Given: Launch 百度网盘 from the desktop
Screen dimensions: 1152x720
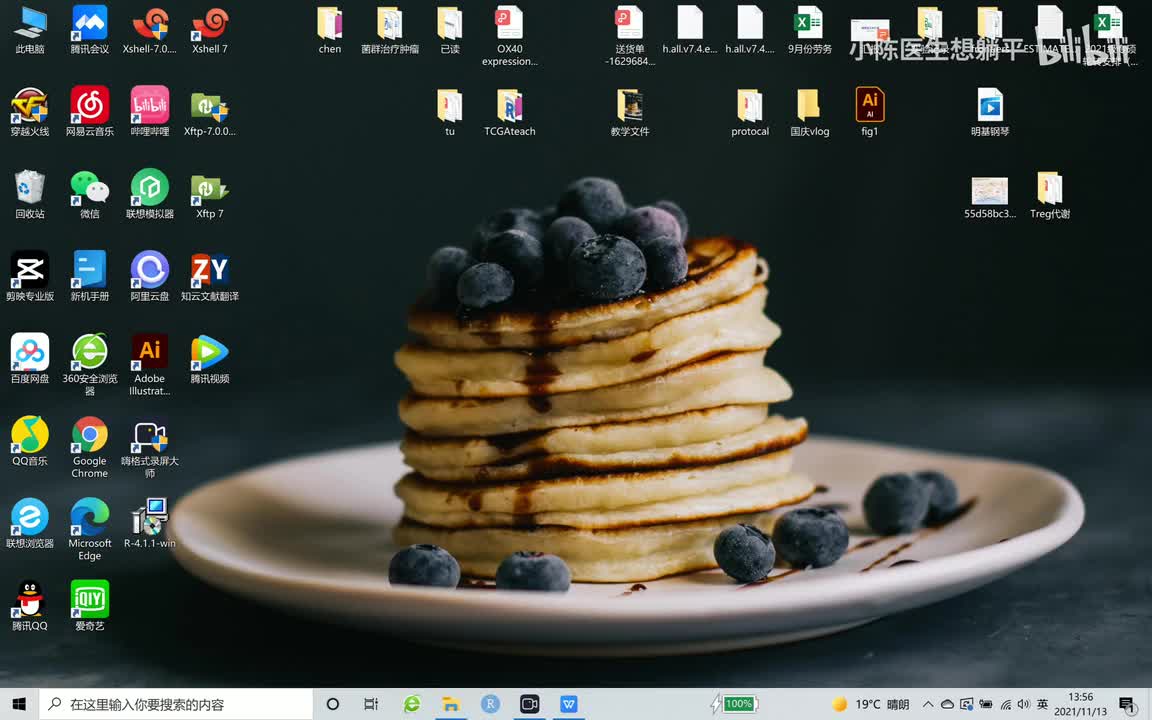Looking at the screenshot, I should (29, 359).
